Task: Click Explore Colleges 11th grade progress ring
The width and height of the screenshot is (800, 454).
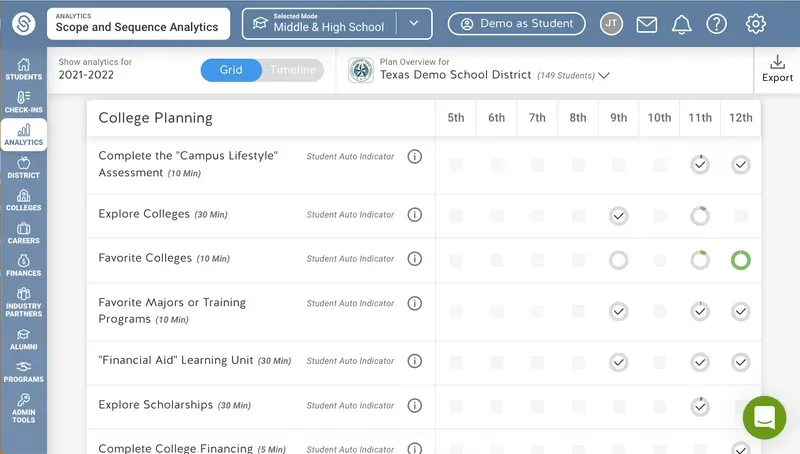Action: 699,216
